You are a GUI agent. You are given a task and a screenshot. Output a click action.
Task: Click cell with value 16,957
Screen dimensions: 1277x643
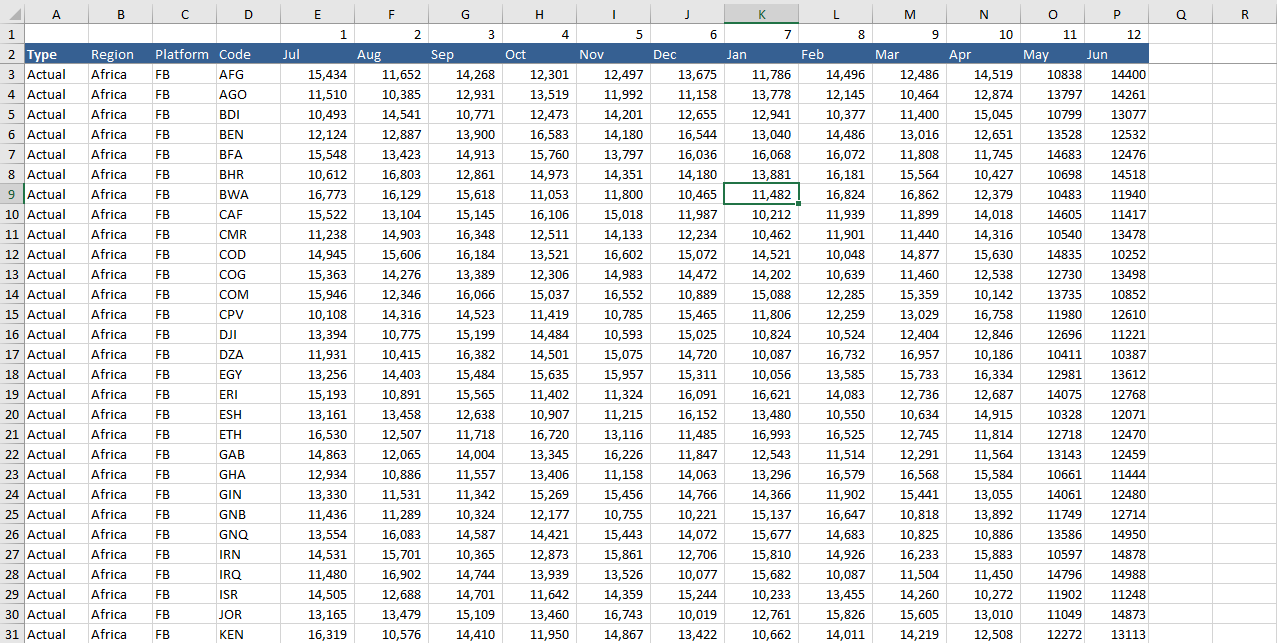click(x=909, y=354)
